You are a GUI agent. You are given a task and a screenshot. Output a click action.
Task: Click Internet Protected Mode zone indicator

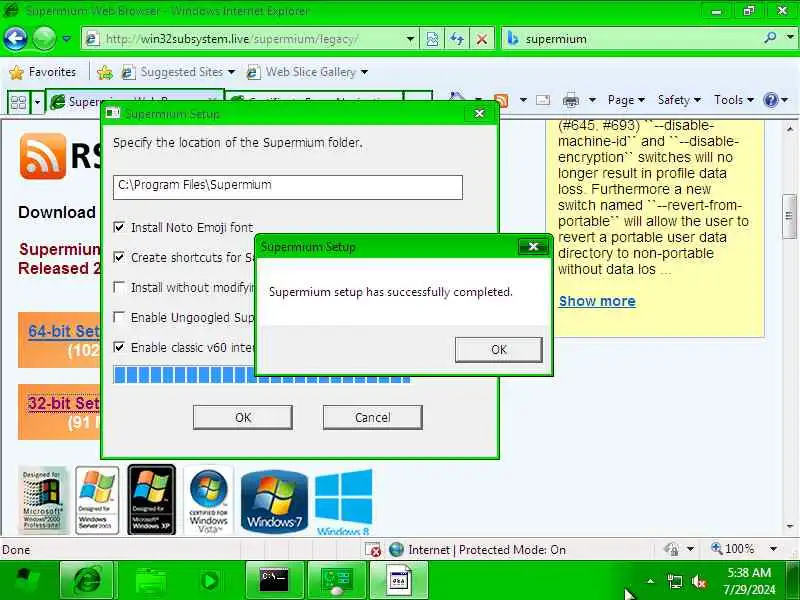[478, 549]
